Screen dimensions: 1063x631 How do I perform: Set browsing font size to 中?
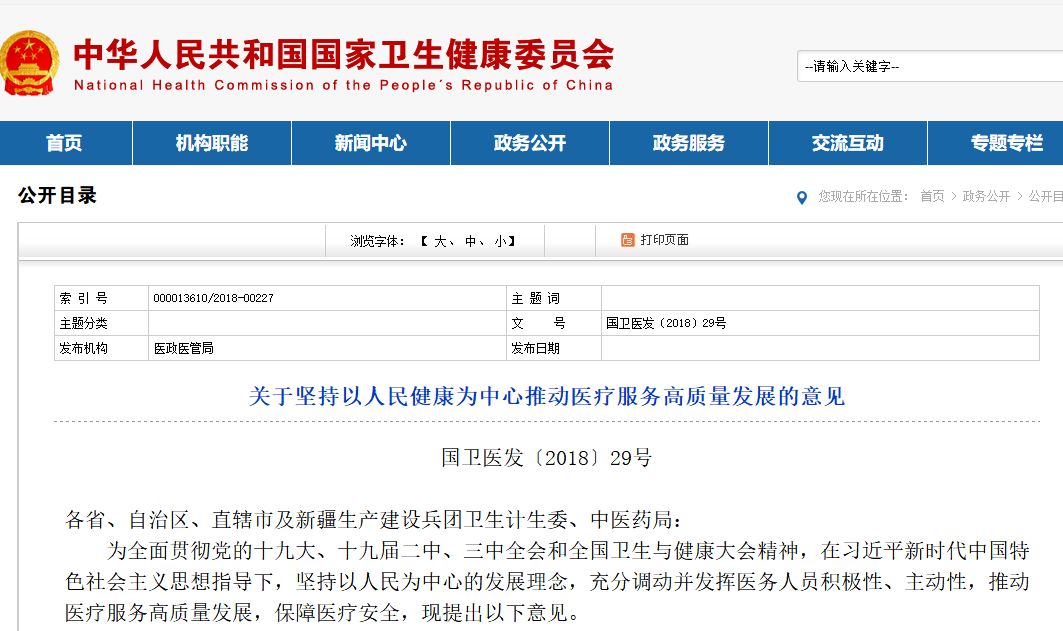point(470,241)
